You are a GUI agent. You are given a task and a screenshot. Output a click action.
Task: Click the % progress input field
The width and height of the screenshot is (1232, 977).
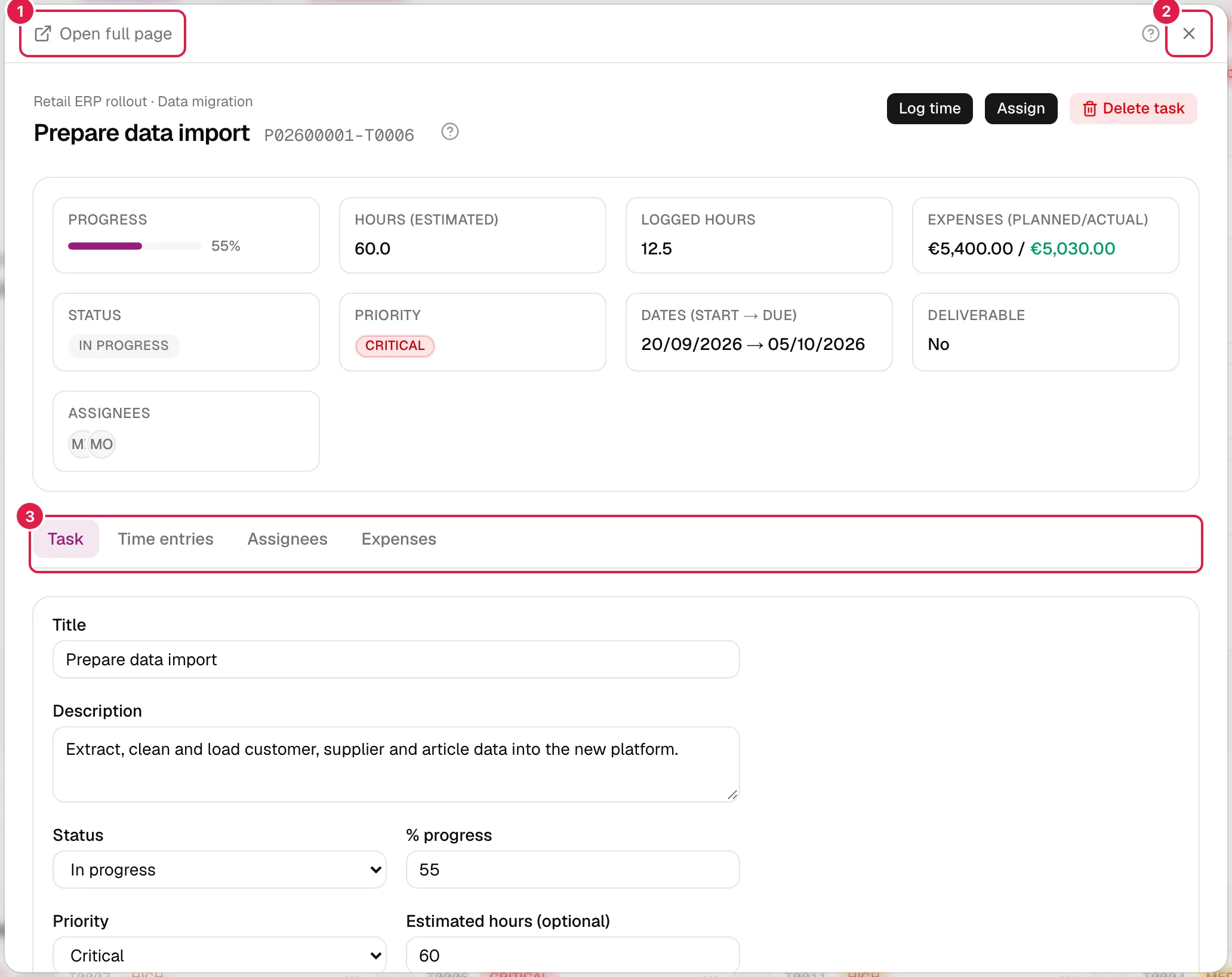573,870
